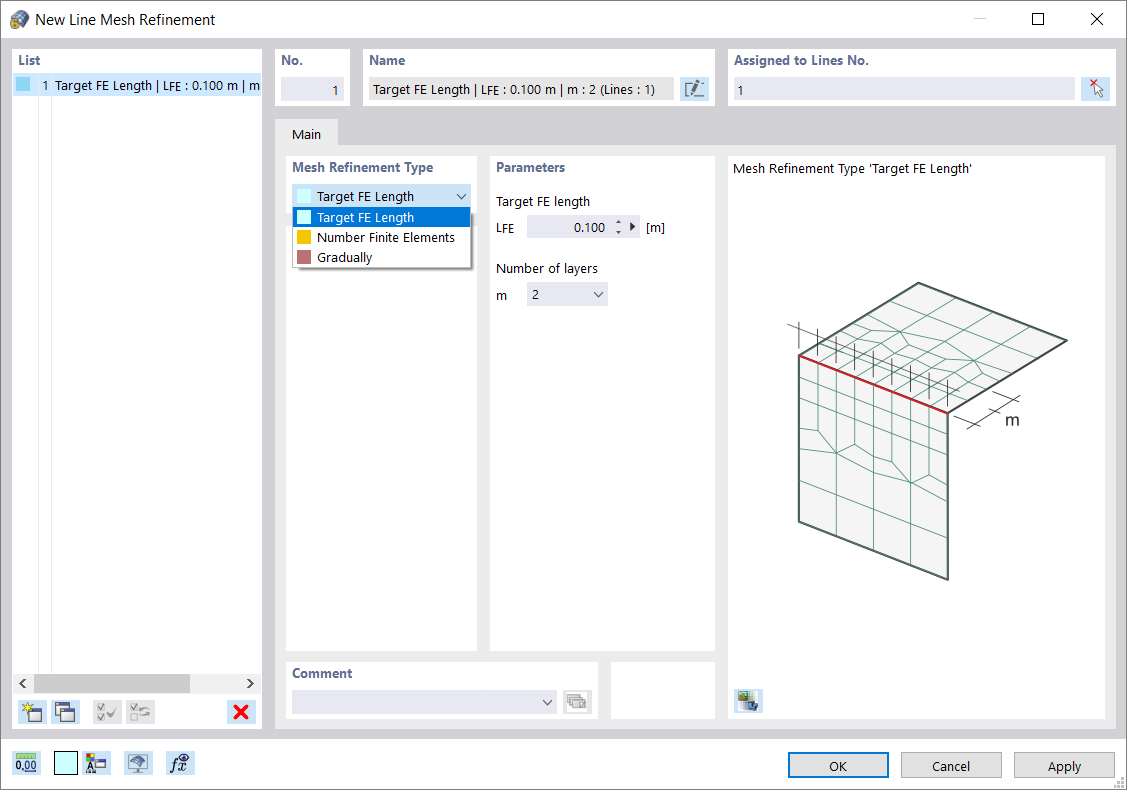This screenshot has height=790, width=1127.
Task: Click the edit name icon beside Name field
Action: coord(694,89)
